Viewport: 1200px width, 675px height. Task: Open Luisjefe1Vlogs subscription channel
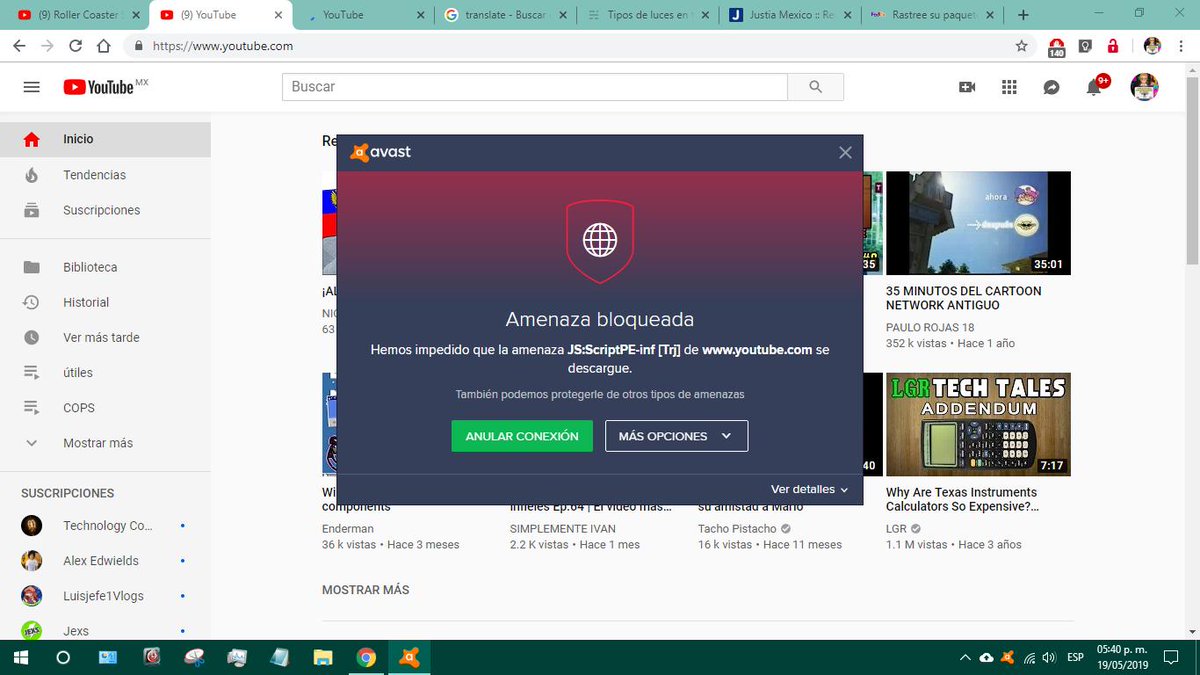(x=105, y=596)
